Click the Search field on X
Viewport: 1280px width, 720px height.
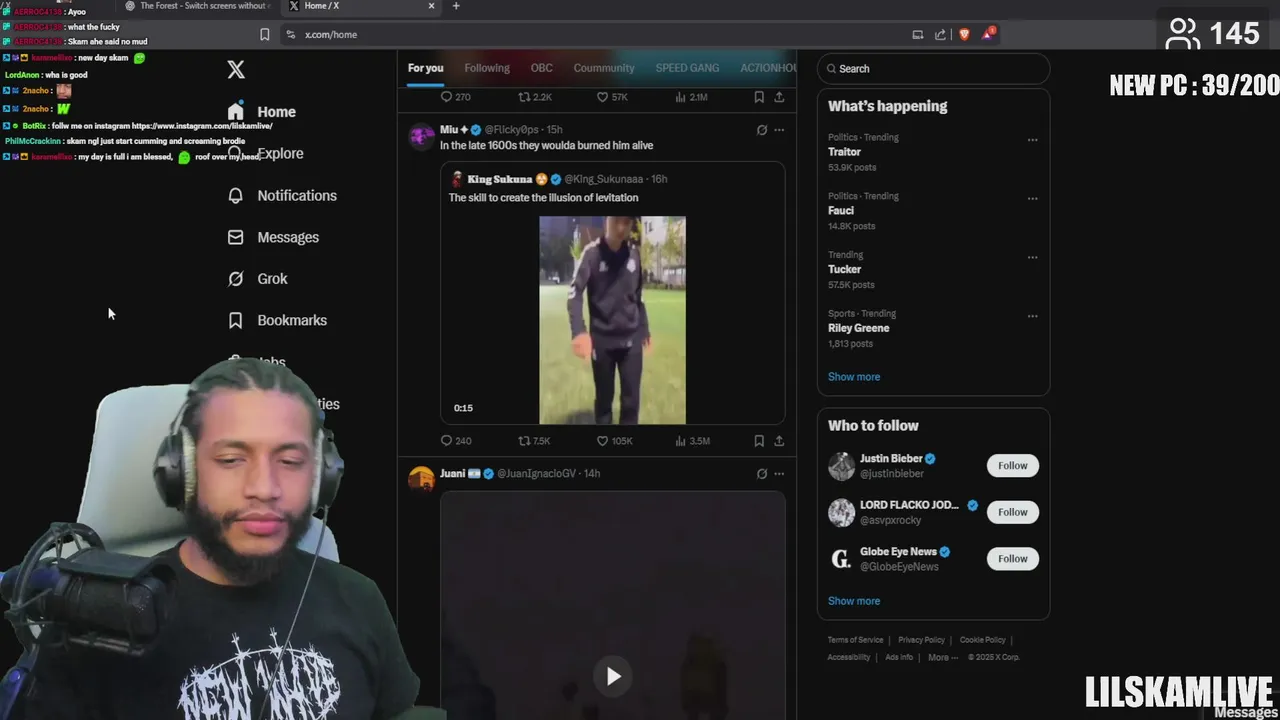click(x=934, y=69)
